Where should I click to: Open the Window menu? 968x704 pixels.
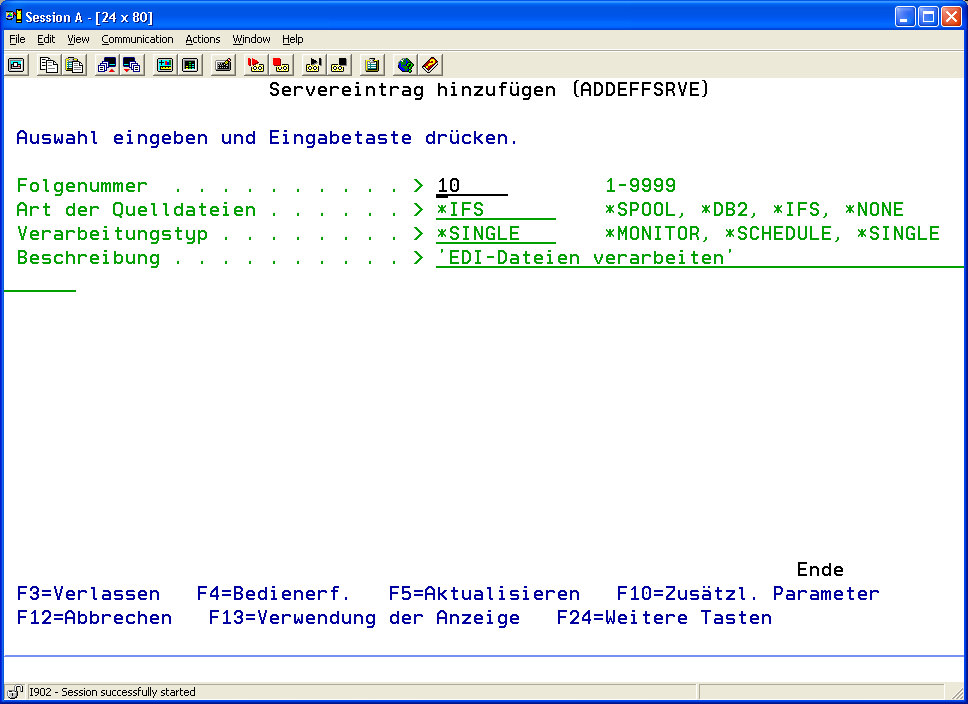coord(251,39)
